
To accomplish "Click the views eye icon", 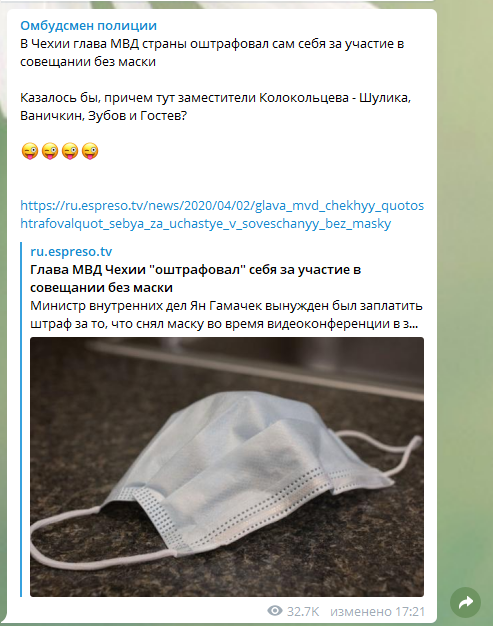I will click(275, 610).
